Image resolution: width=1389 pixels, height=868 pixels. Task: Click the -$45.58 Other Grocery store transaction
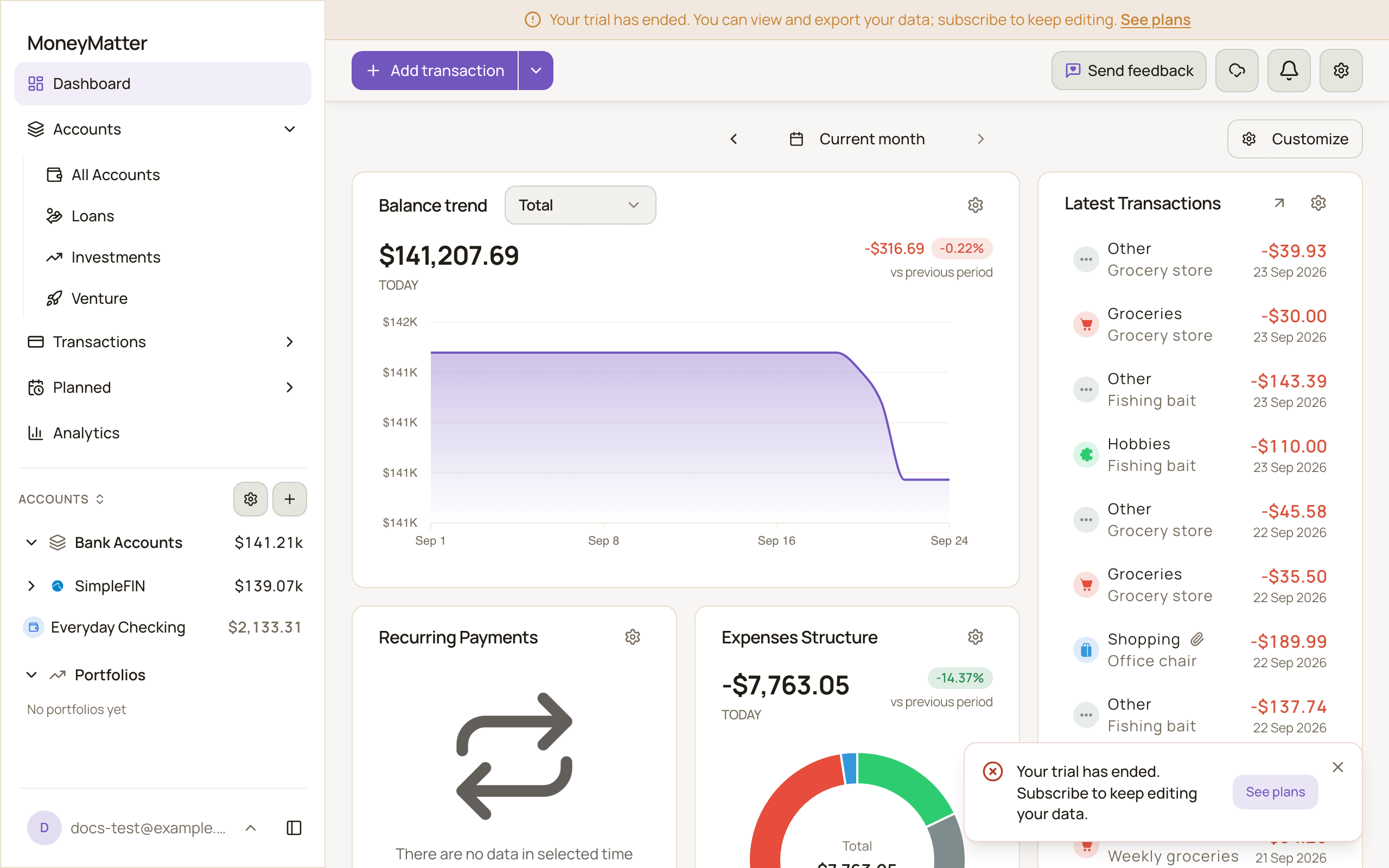[x=1200, y=520]
